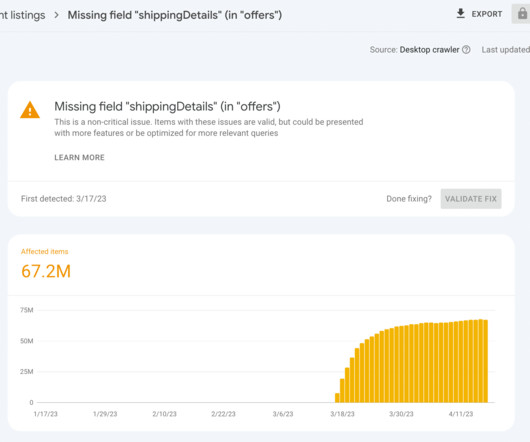Click the 4/11/23 date axis label
This screenshot has height=442, width=530.
pos(461,414)
